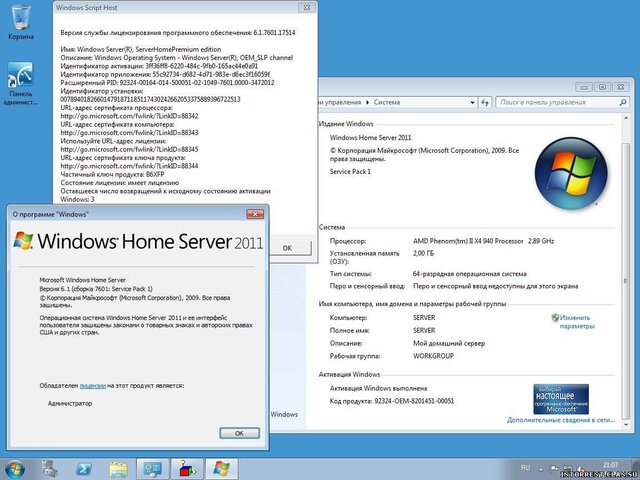Click the RU language indicator in the tray
The image size is (640, 480).
[x=525, y=468]
